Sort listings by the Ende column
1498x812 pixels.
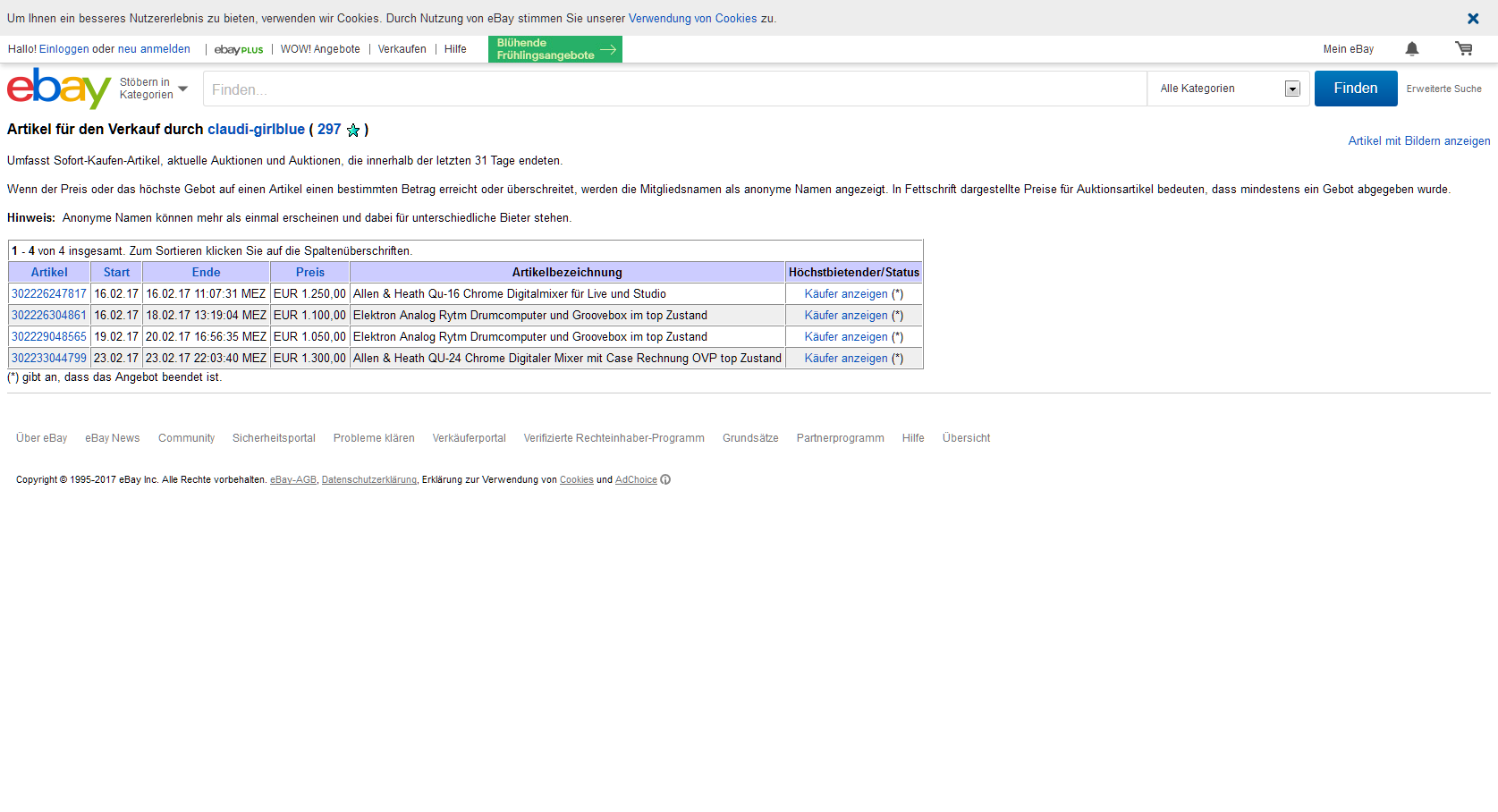206,273
